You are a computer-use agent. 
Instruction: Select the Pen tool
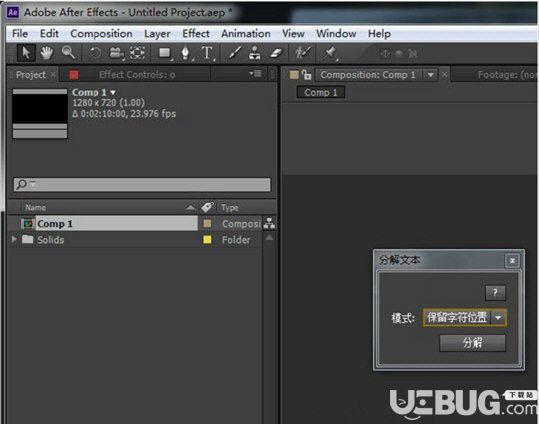(185, 53)
